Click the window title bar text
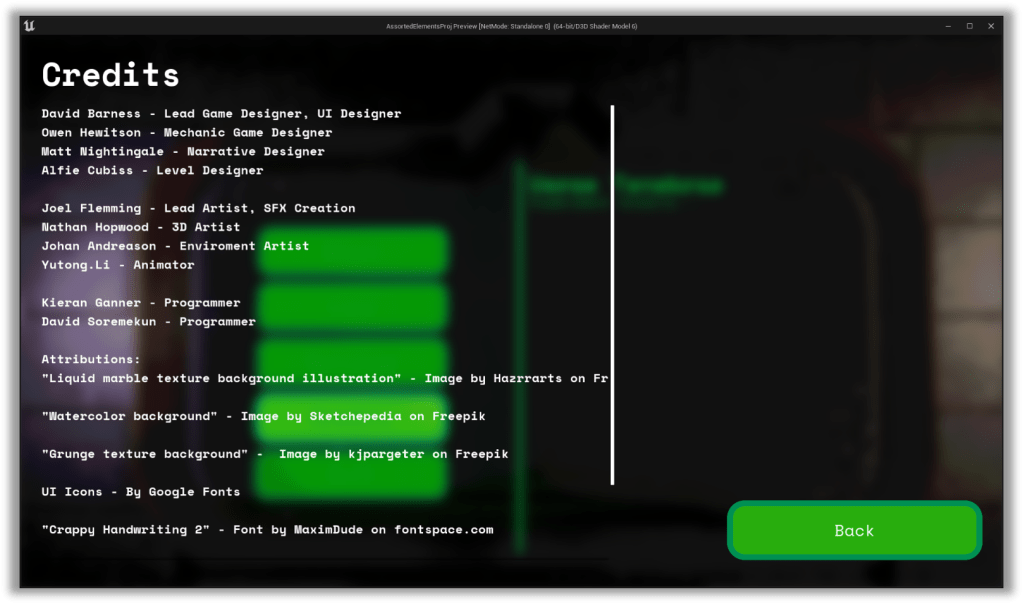The width and height of the screenshot is (1023, 604). (x=511, y=25)
